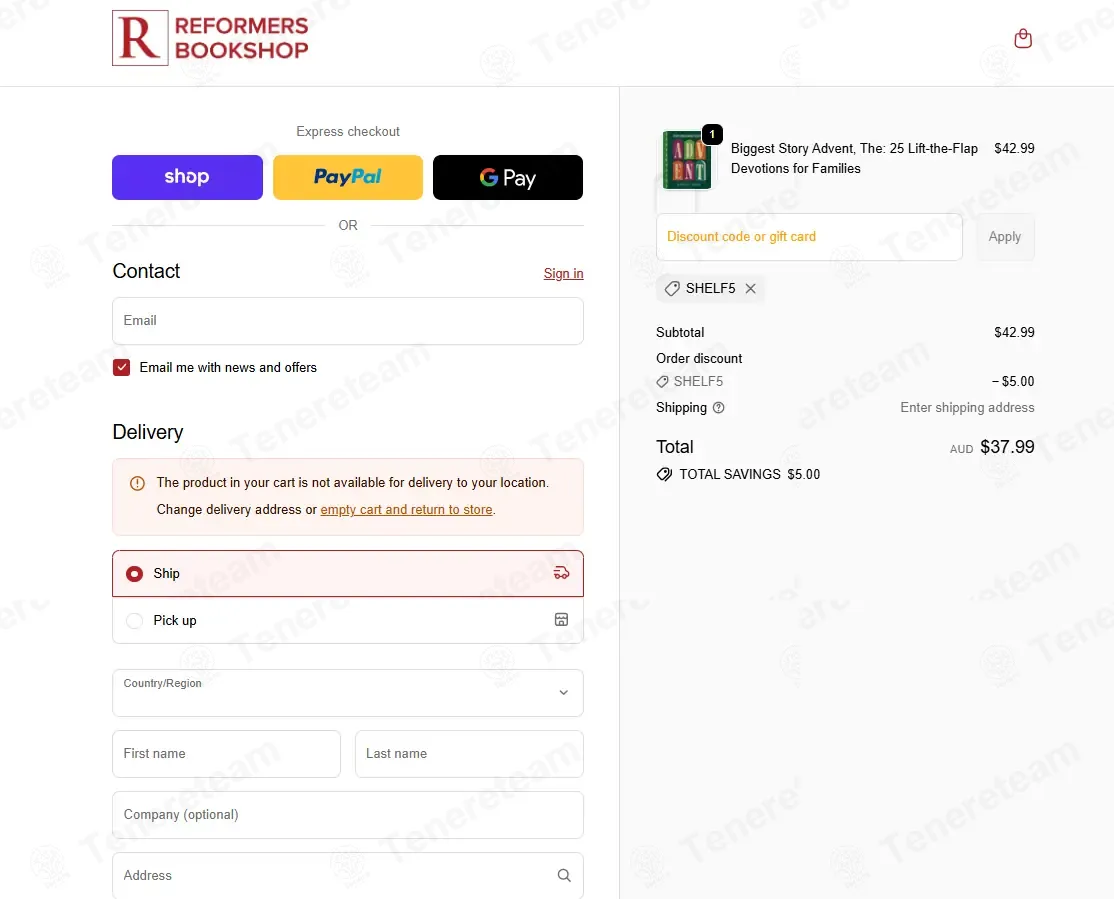Focus the Last name field

(469, 754)
